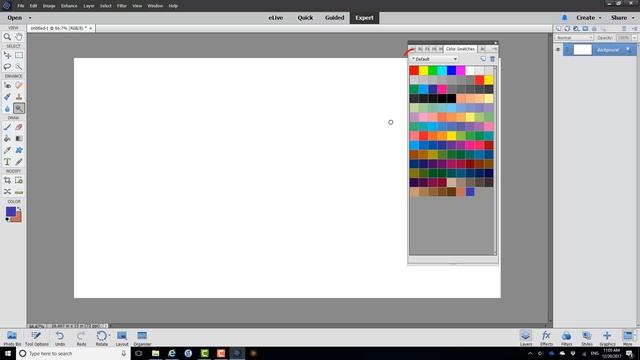Delete swatch using trash icon
This screenshot has height=360, width=640.
[493, 59]
